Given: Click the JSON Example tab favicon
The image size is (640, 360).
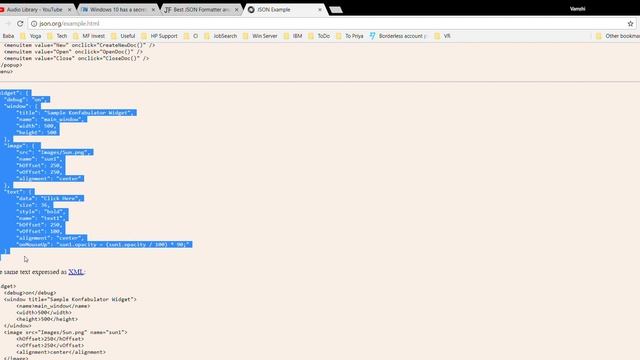Looking at the screenshot, I should (251, 9).
